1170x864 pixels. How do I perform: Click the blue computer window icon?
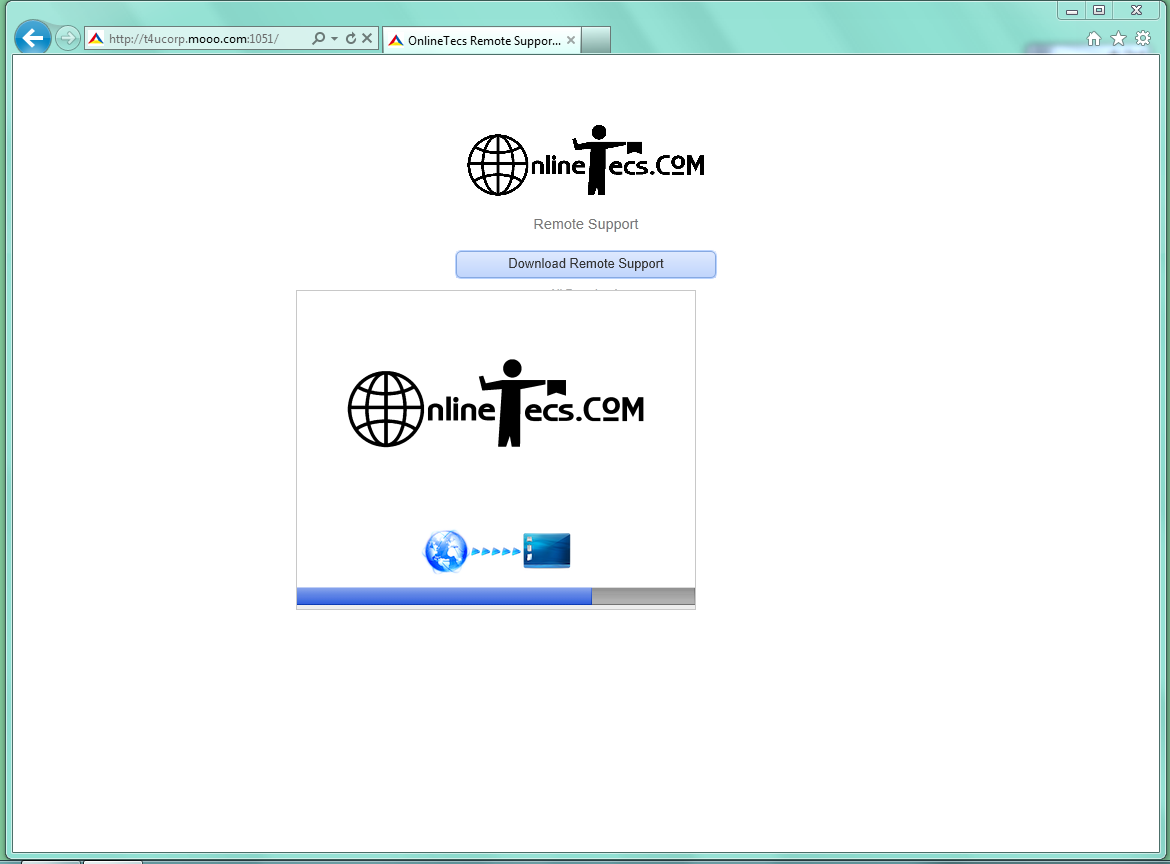(x=547, y=551)
